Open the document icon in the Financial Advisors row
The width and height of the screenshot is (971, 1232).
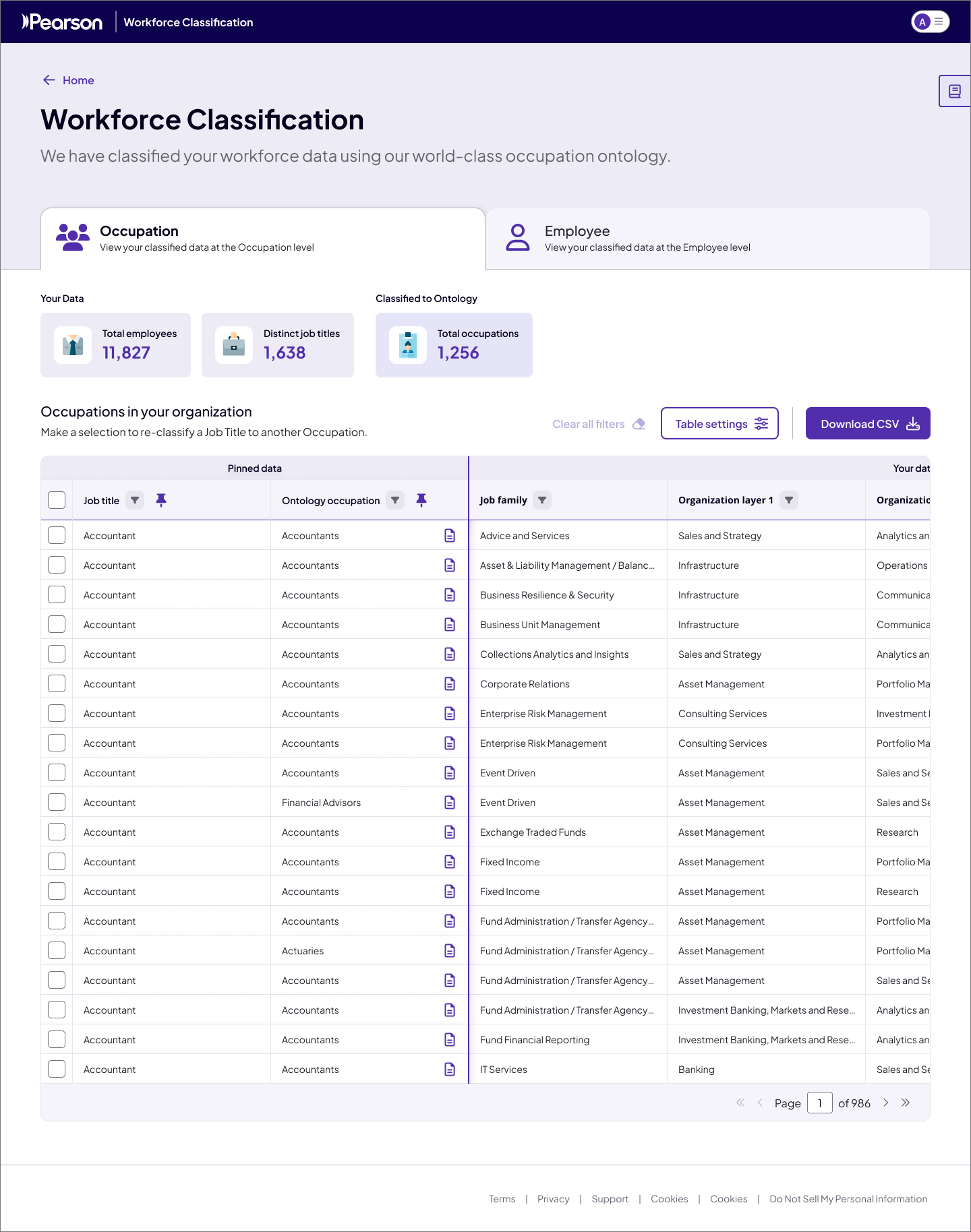tap(450, 802)
